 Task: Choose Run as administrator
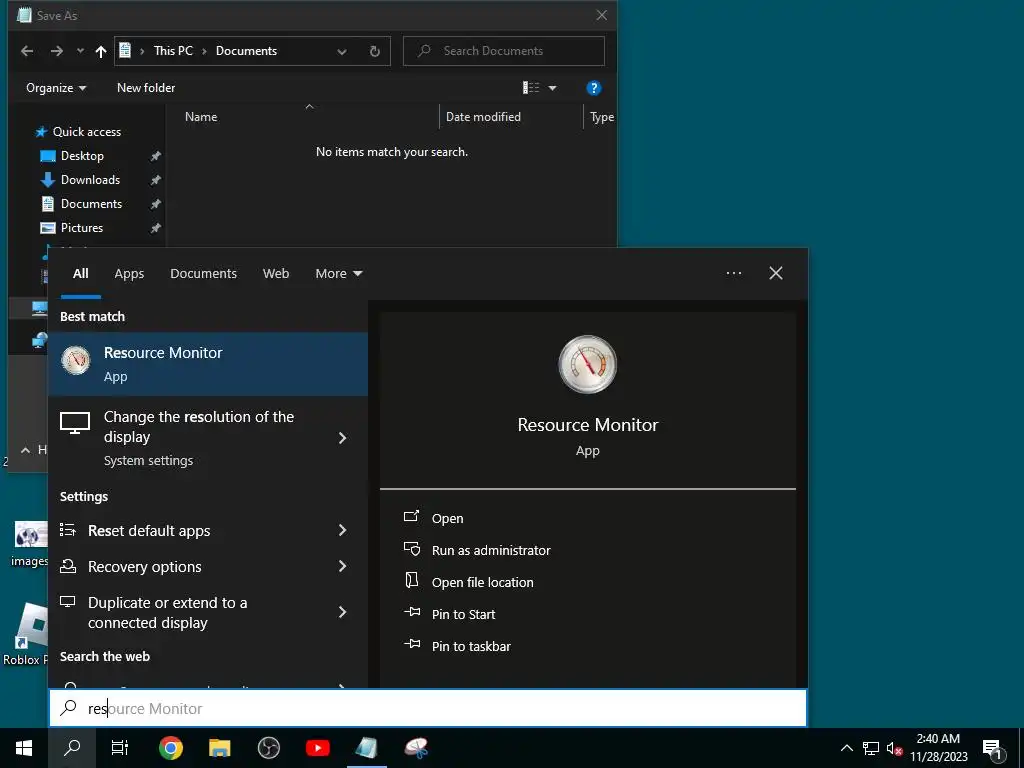(490, 551)
